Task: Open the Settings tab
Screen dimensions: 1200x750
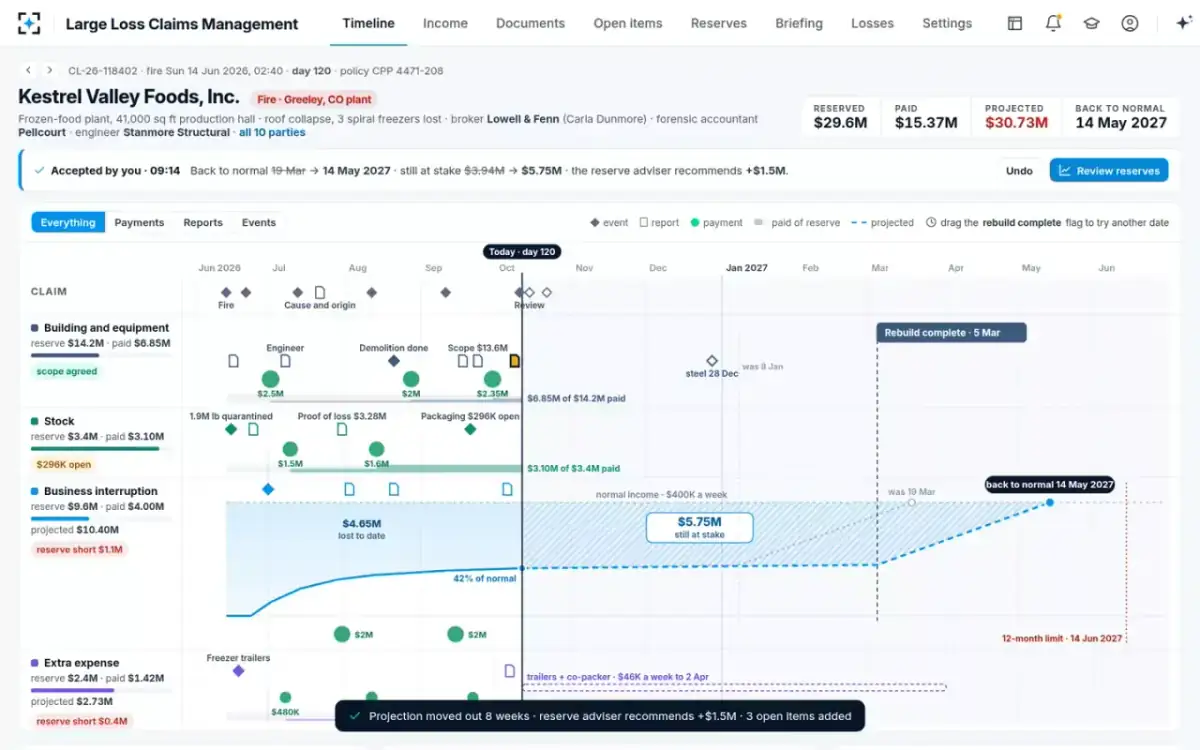Action: tap(947, 23)
